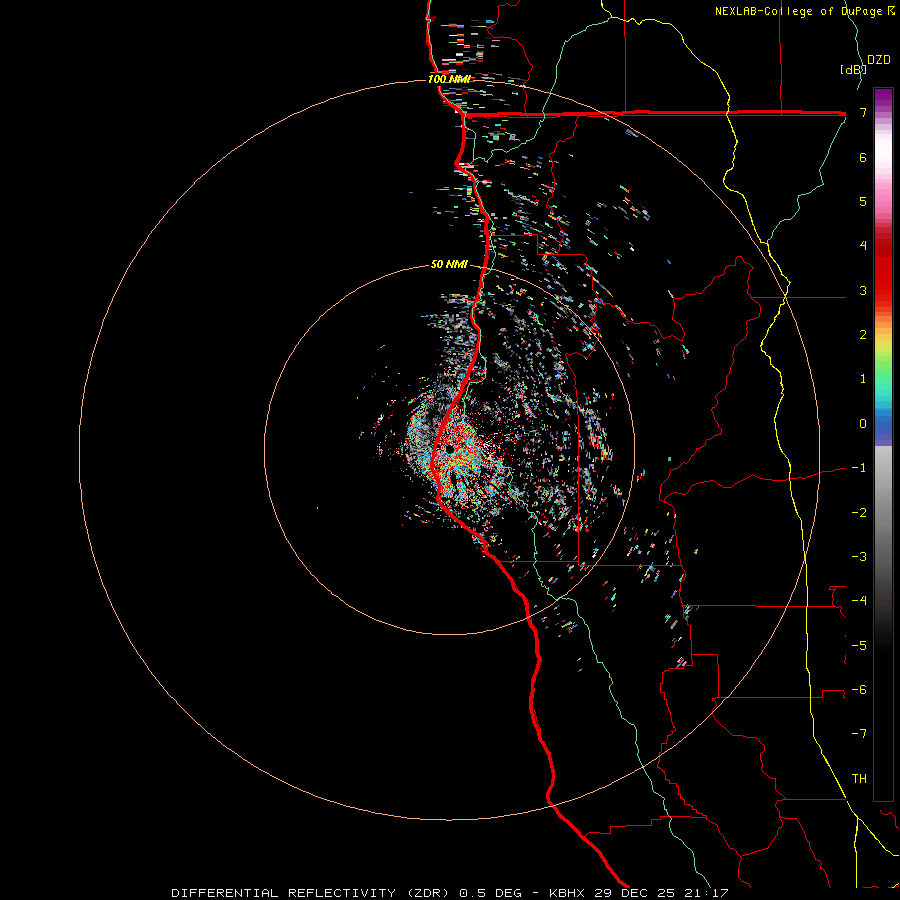The height and width of the screenshot is (900, 900).
Task: Click the ZDR color scale bar
Action: 883,444
